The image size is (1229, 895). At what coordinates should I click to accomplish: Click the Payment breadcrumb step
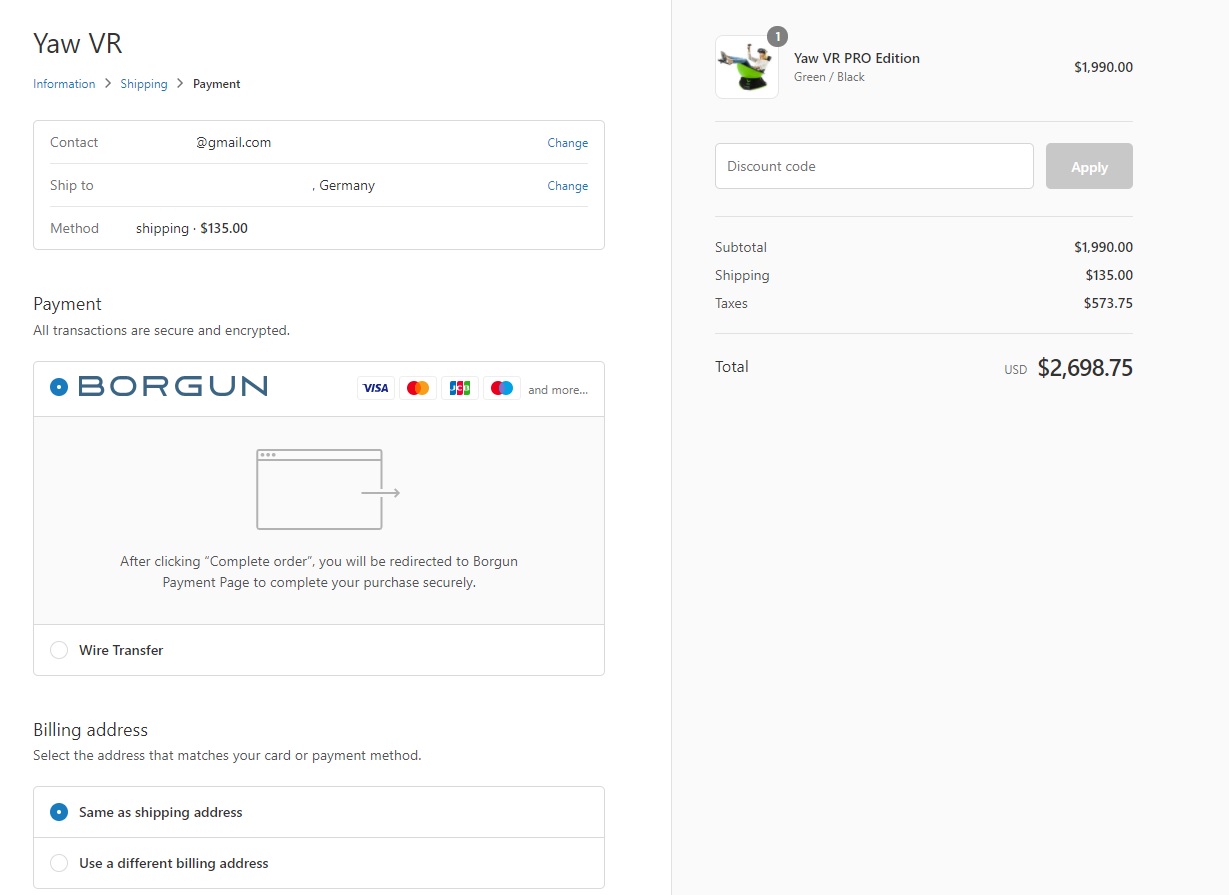point(217,84)
